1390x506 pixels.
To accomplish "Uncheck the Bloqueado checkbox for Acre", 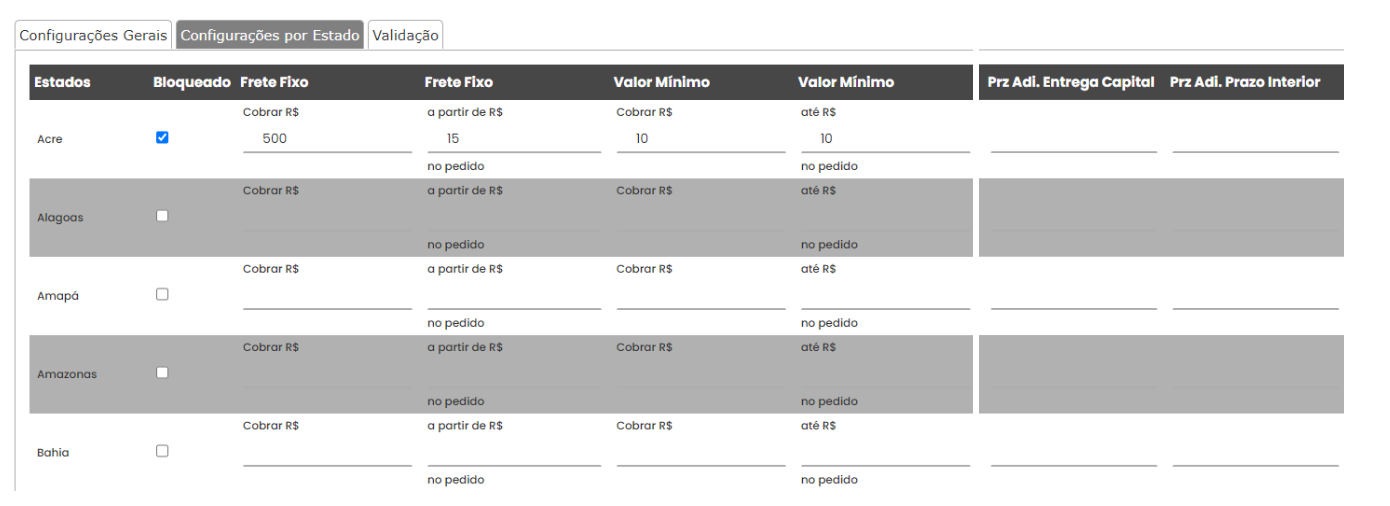I will point(162,138).
